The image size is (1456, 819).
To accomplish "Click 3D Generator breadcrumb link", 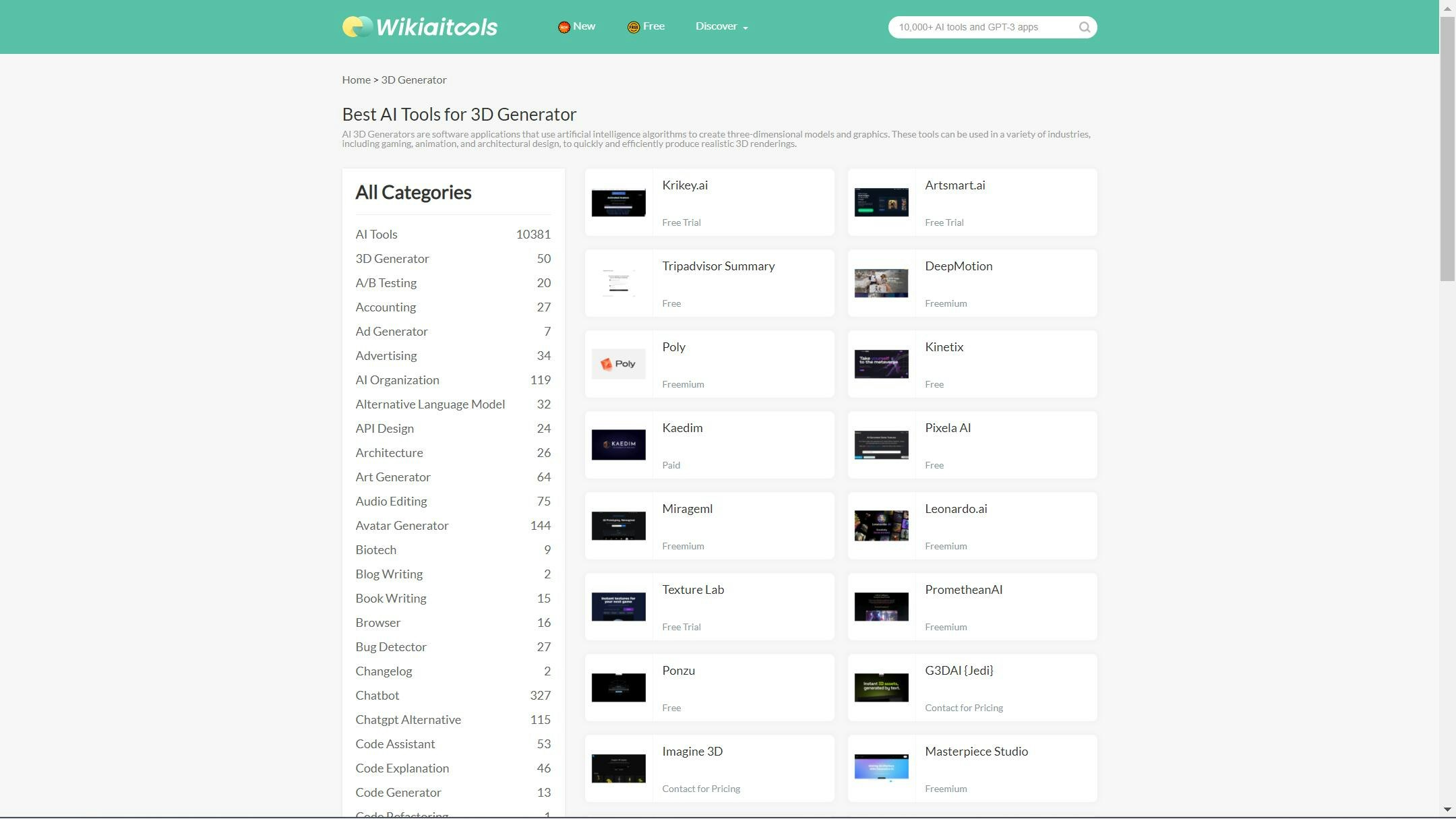I will tap(414, 80).
